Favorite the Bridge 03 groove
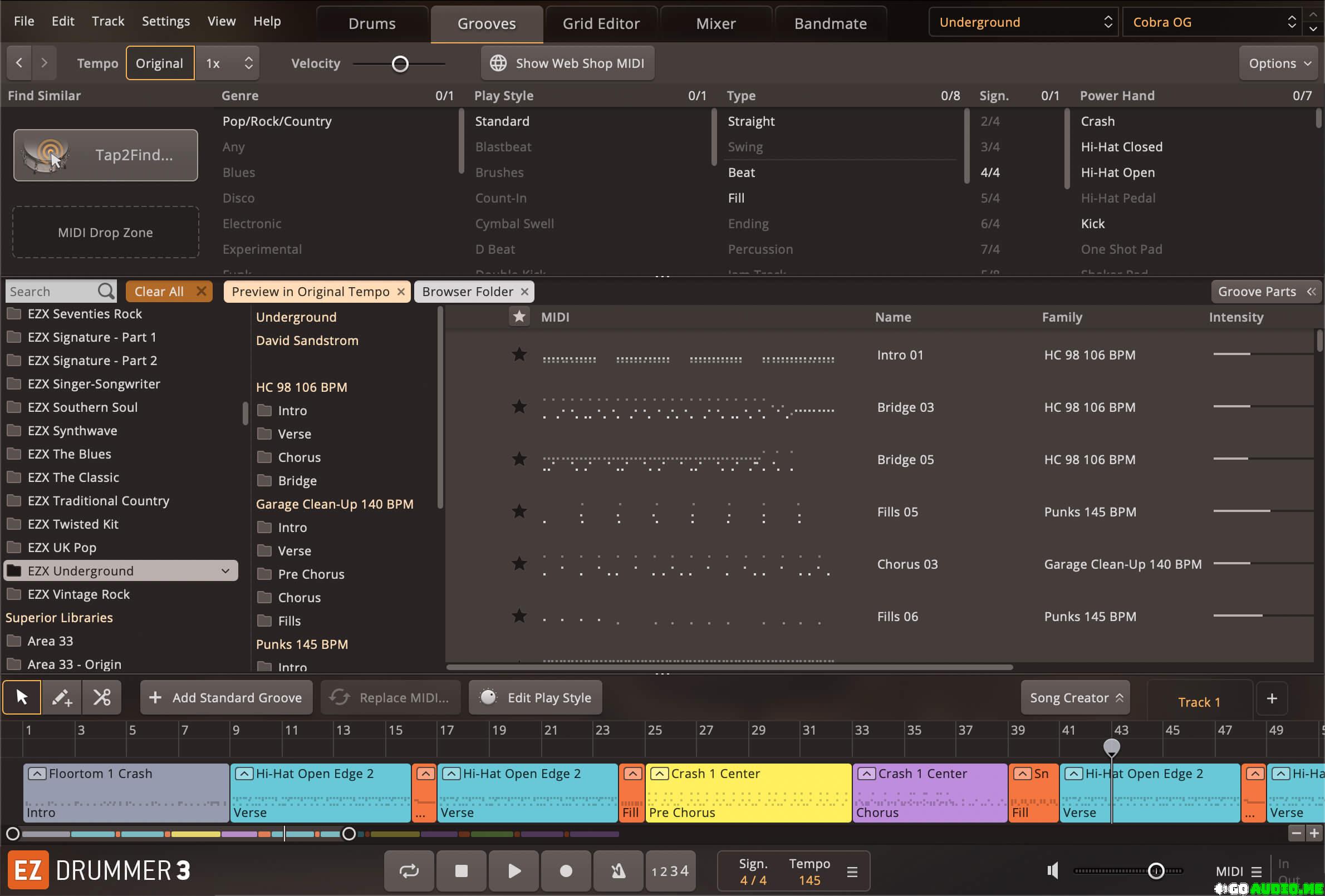Screen dimensions: 1325x896 (x=519, y=407)
